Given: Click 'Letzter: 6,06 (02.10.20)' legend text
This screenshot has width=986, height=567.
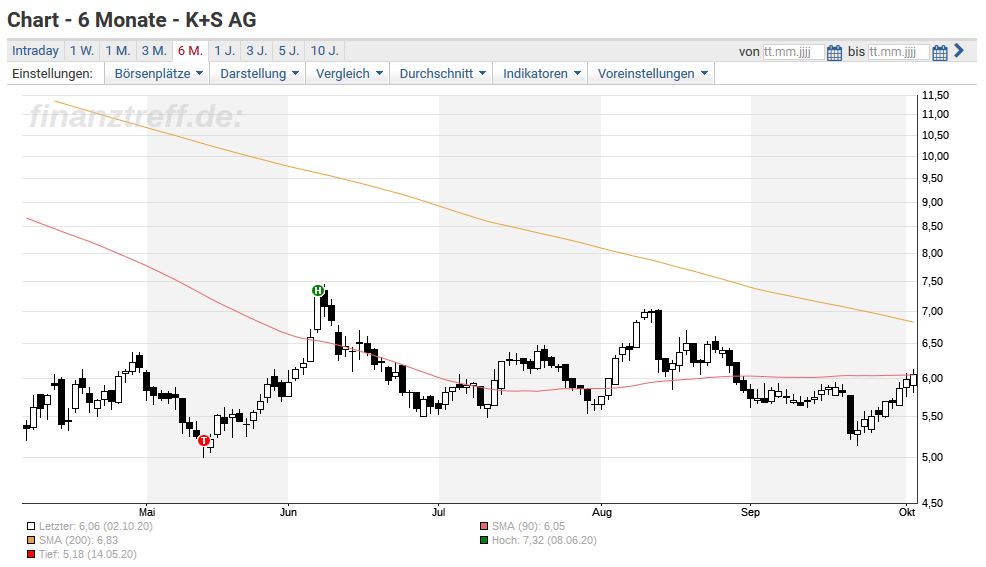Looking at the screenshot, I should coord(96,527).
